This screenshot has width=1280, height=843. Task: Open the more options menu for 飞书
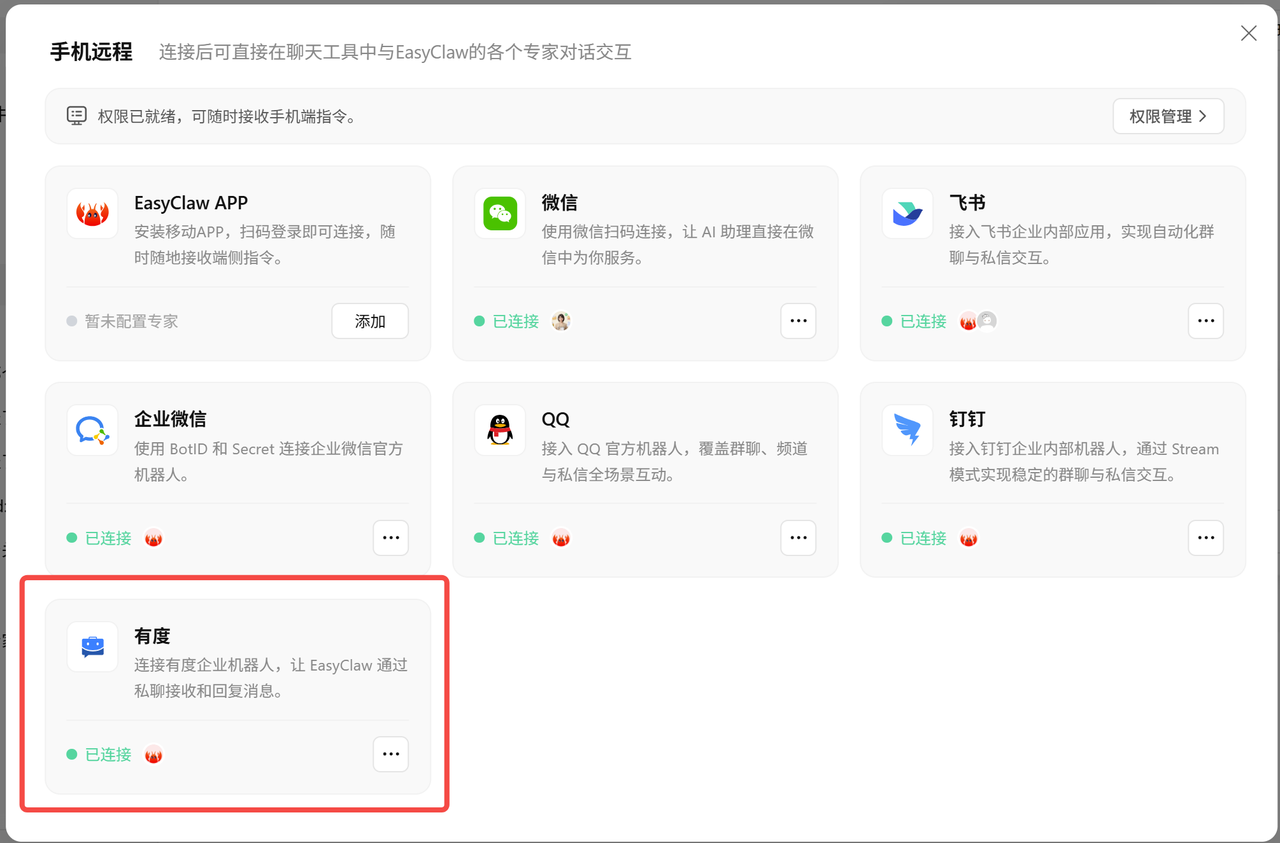coord(1206,321)
